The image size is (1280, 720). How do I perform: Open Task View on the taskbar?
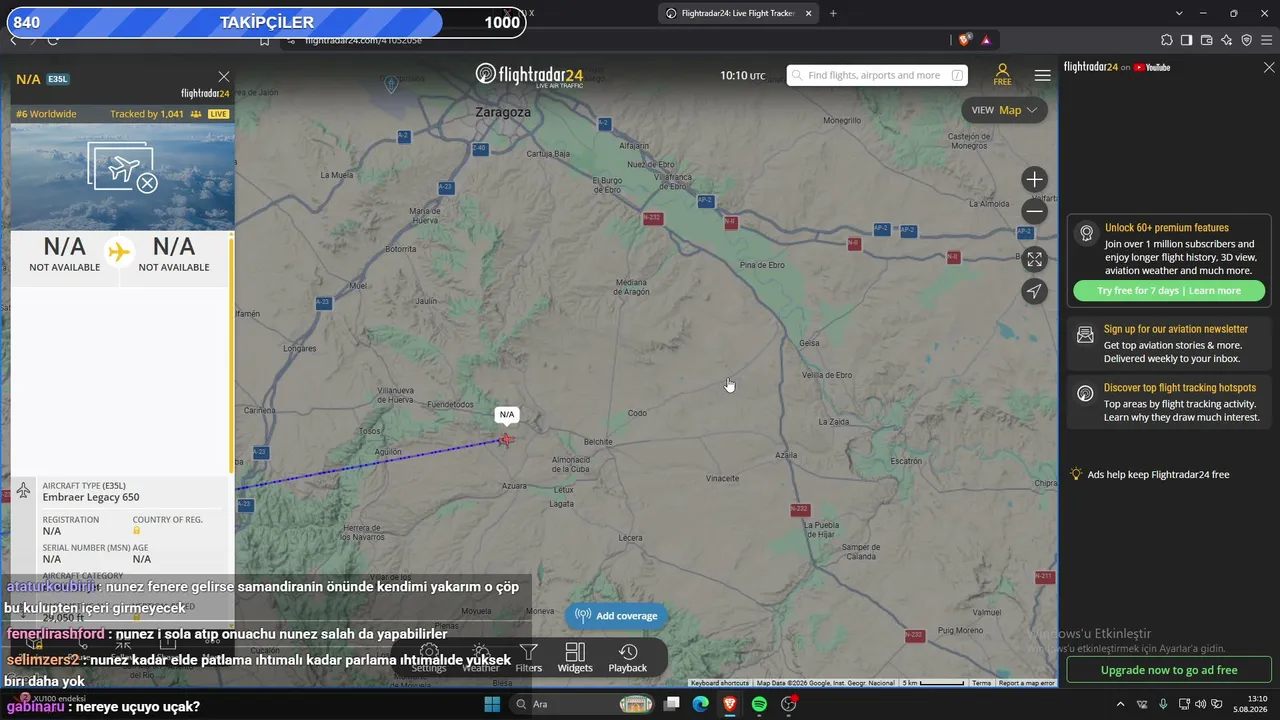[x=672, y=704]
